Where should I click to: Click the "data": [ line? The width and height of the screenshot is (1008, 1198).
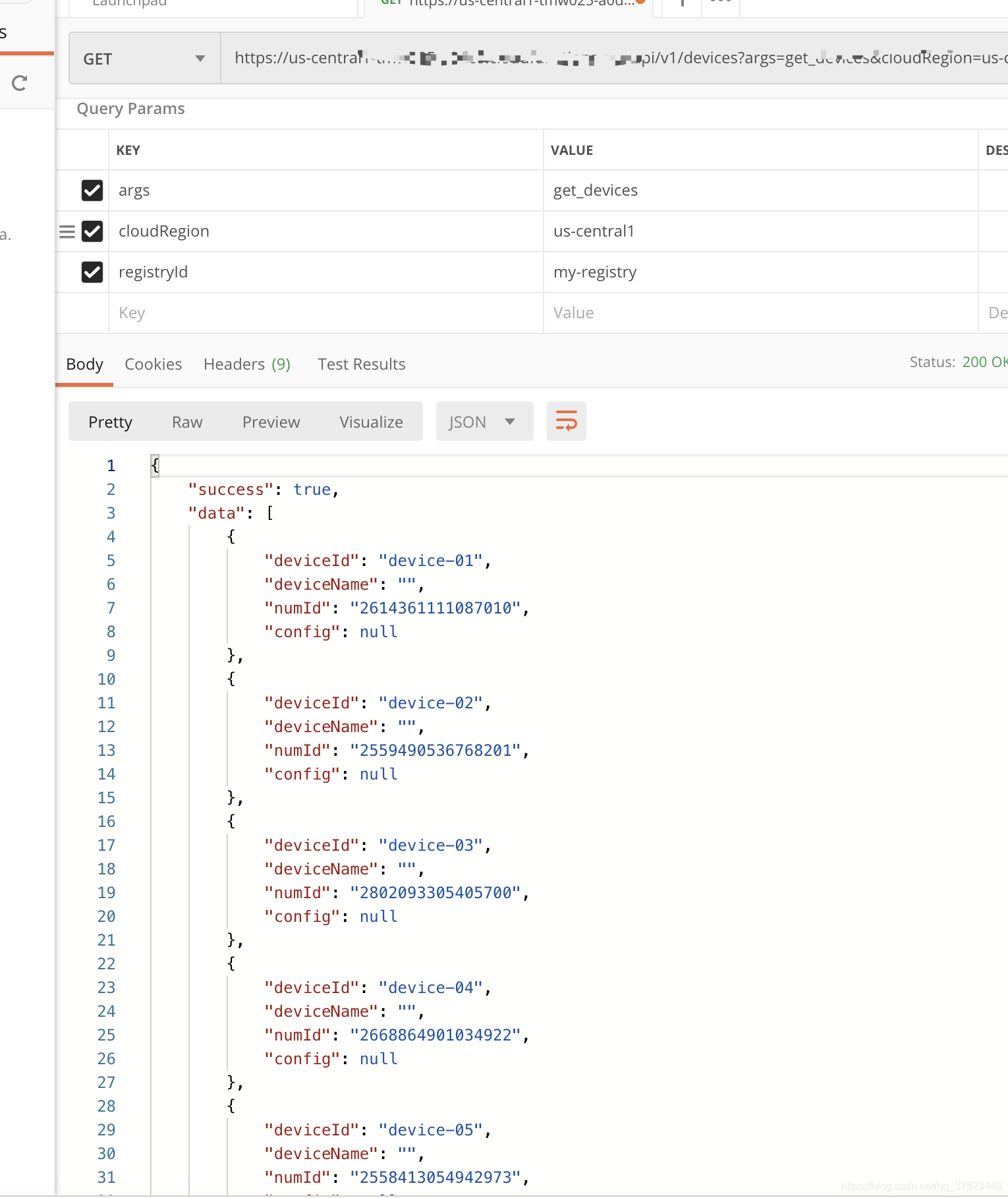(x=231, y=513)
